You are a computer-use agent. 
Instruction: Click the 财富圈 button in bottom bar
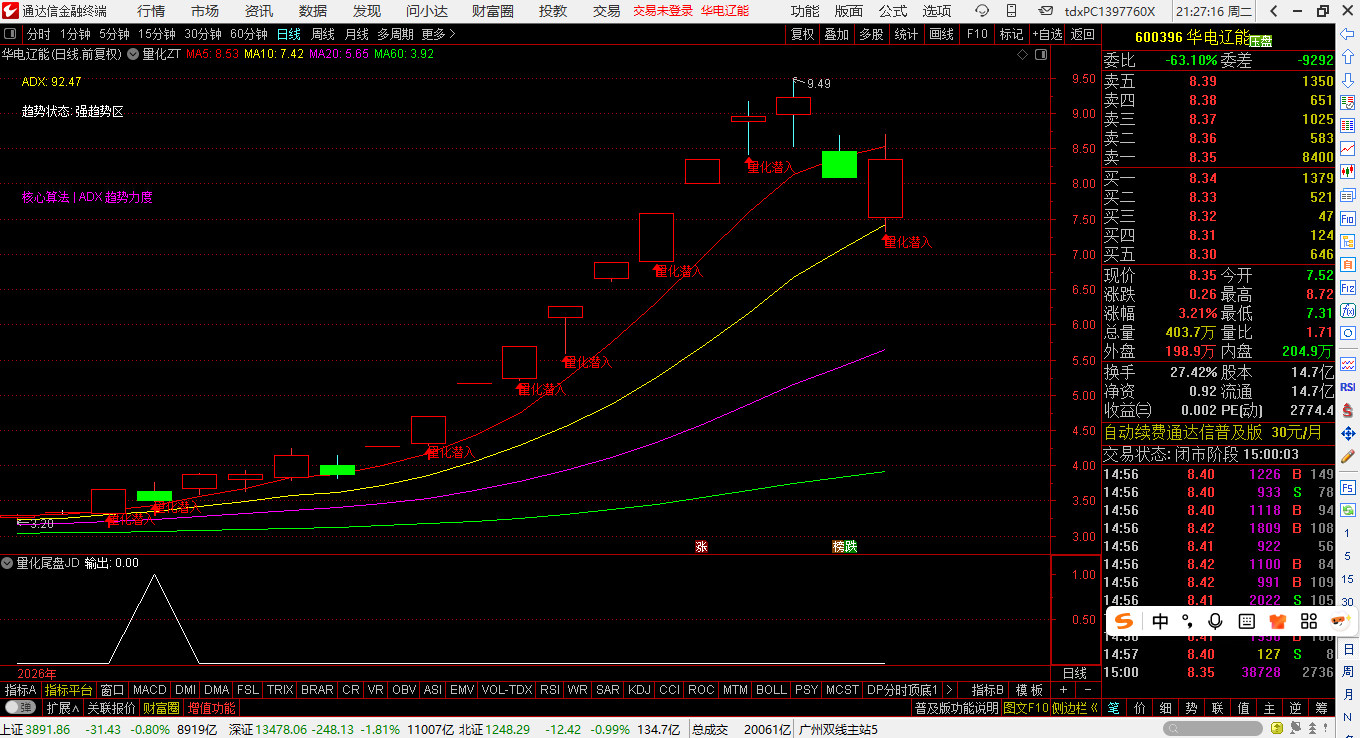tap(161, 707)
